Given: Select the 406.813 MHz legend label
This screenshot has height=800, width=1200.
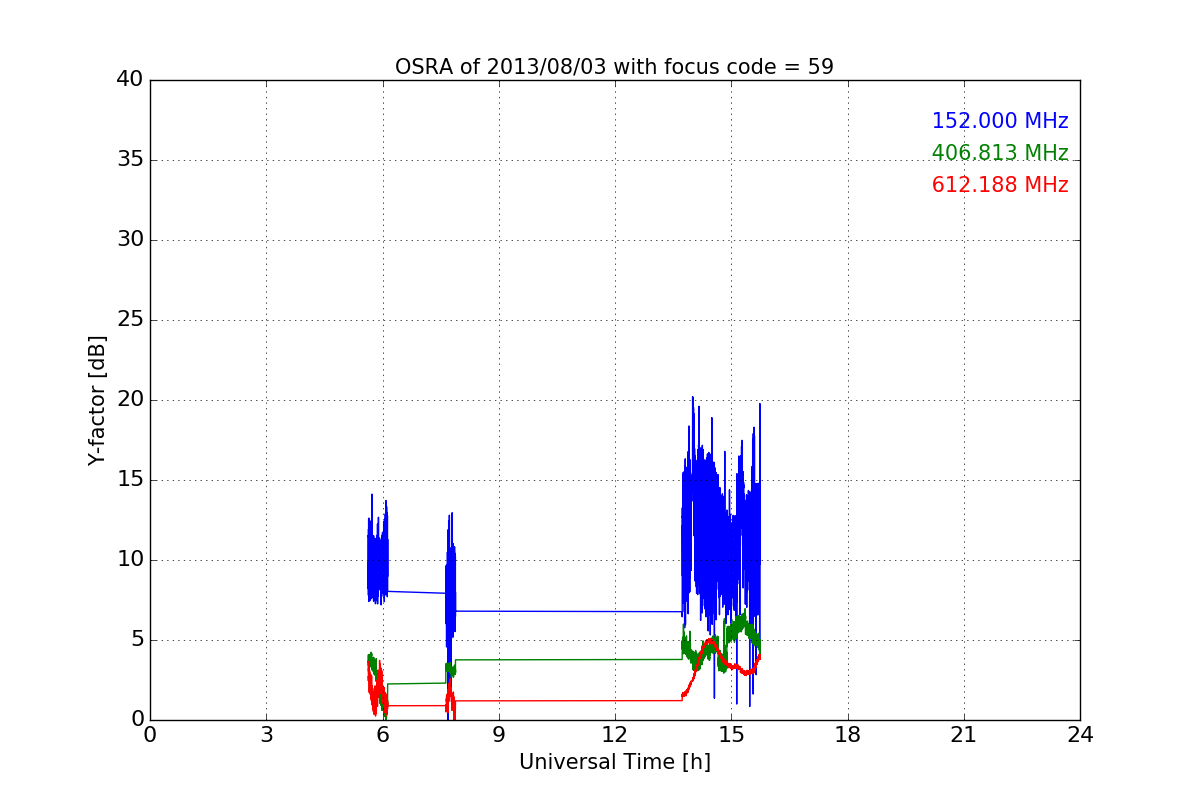Looking at the screenshot, I should [1000, 153].
